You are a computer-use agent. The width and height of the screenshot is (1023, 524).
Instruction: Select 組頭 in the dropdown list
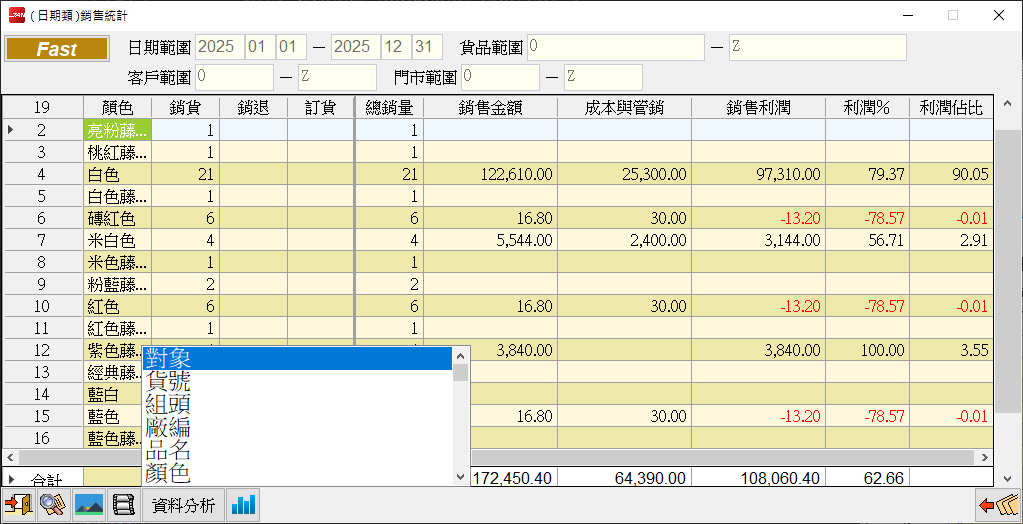click(298, 404)
